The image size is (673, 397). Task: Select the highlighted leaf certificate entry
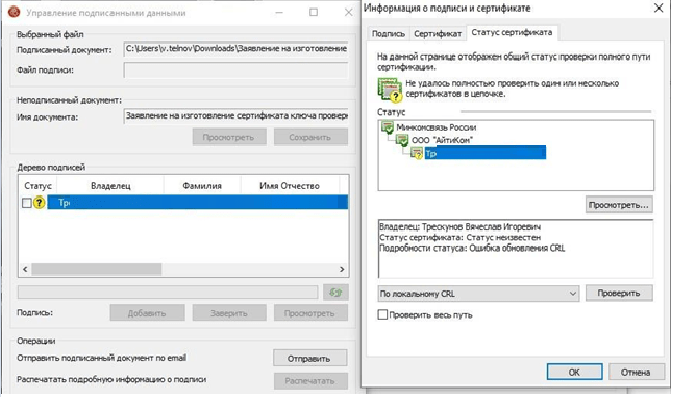pos(485,152)
